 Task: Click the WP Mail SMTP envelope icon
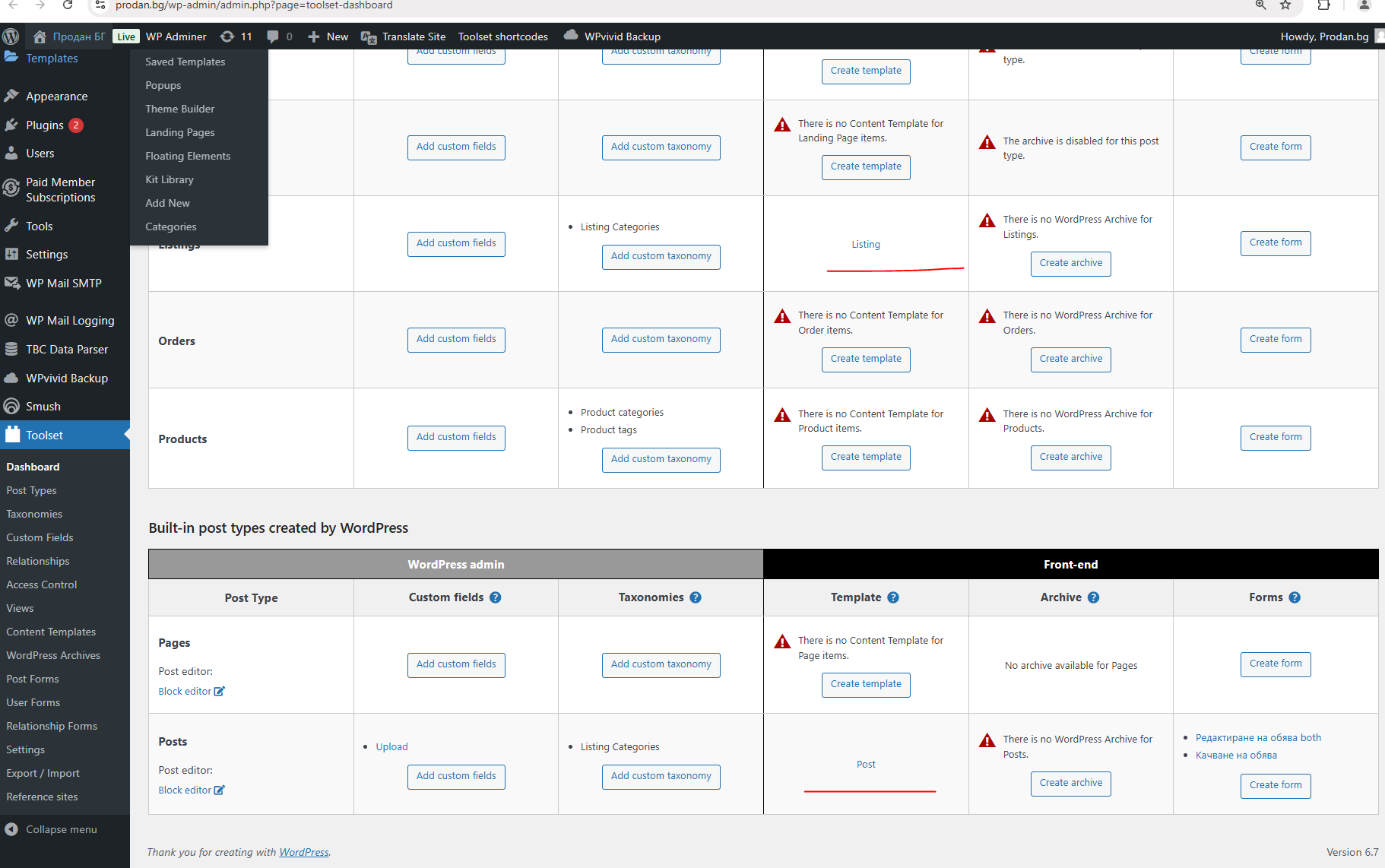11,283
